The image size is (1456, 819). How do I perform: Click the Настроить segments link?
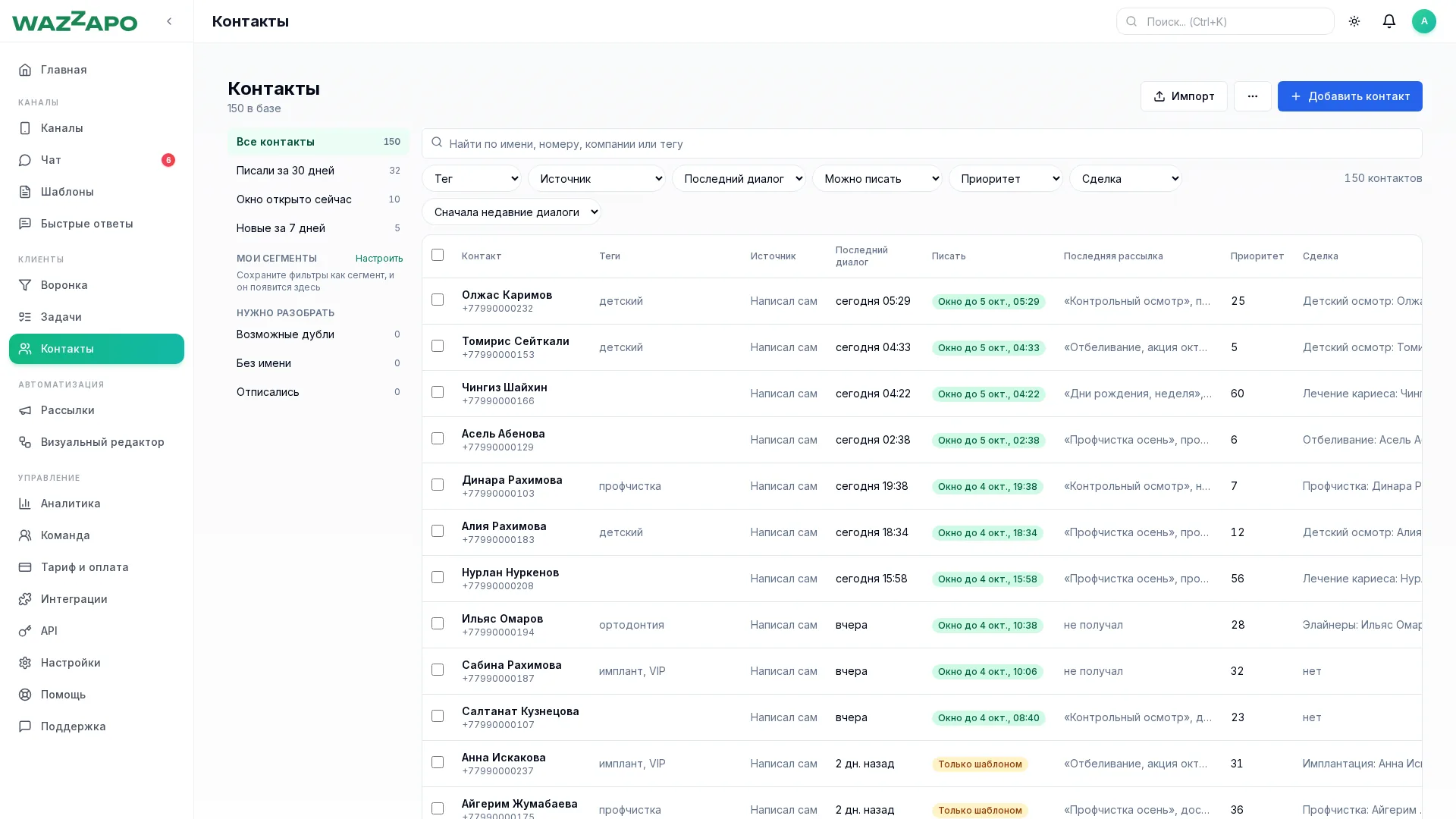(379, 259)
